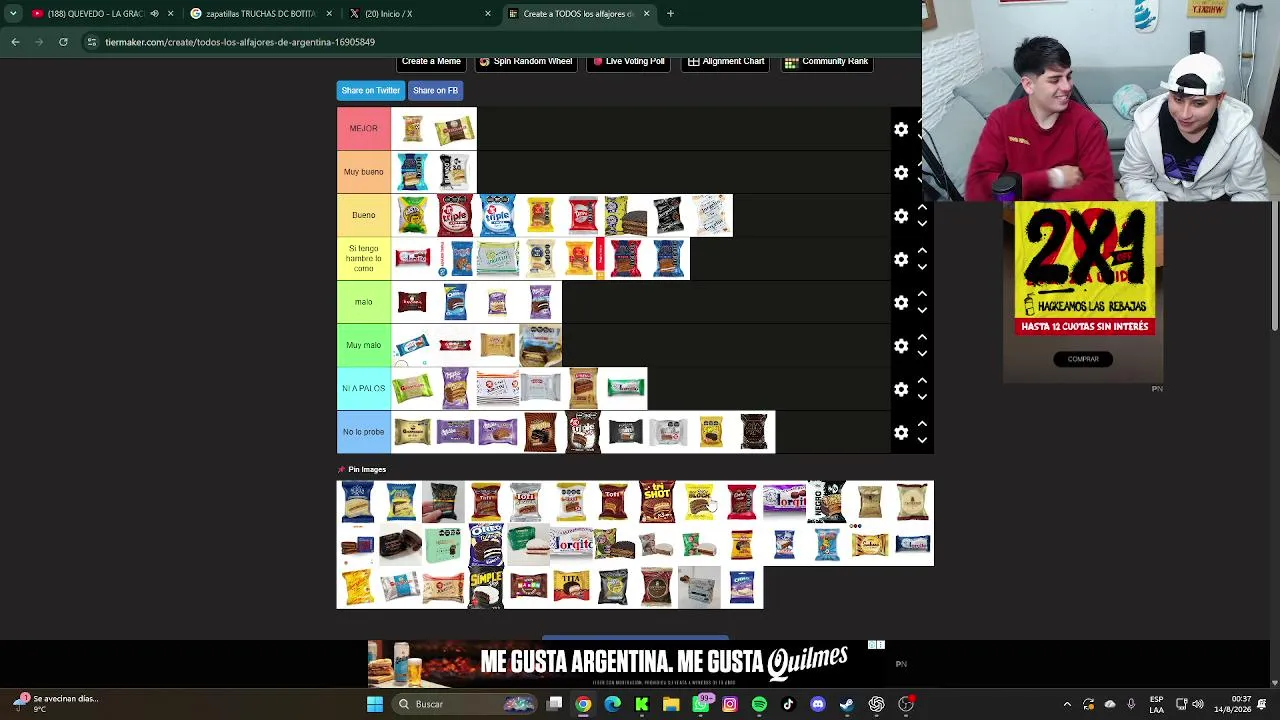Image resolution: width=1280 pixels, height=720 pixels.
Task: Open the Quilmes banner advertisement
Action: click(626, 663)
